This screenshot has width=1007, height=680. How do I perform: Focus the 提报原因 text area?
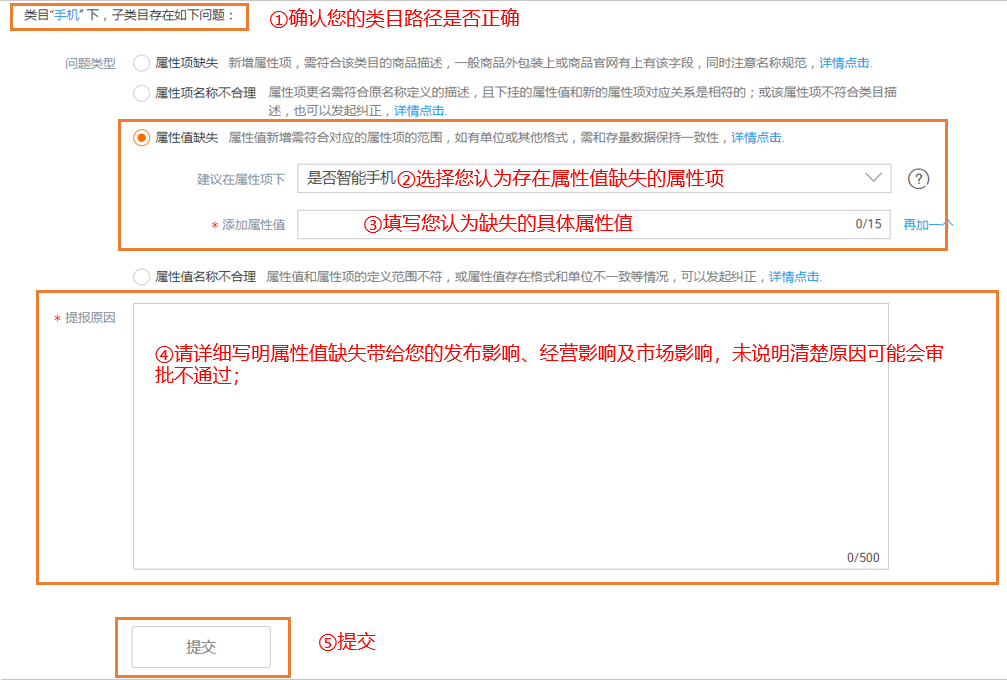(511, 436)
